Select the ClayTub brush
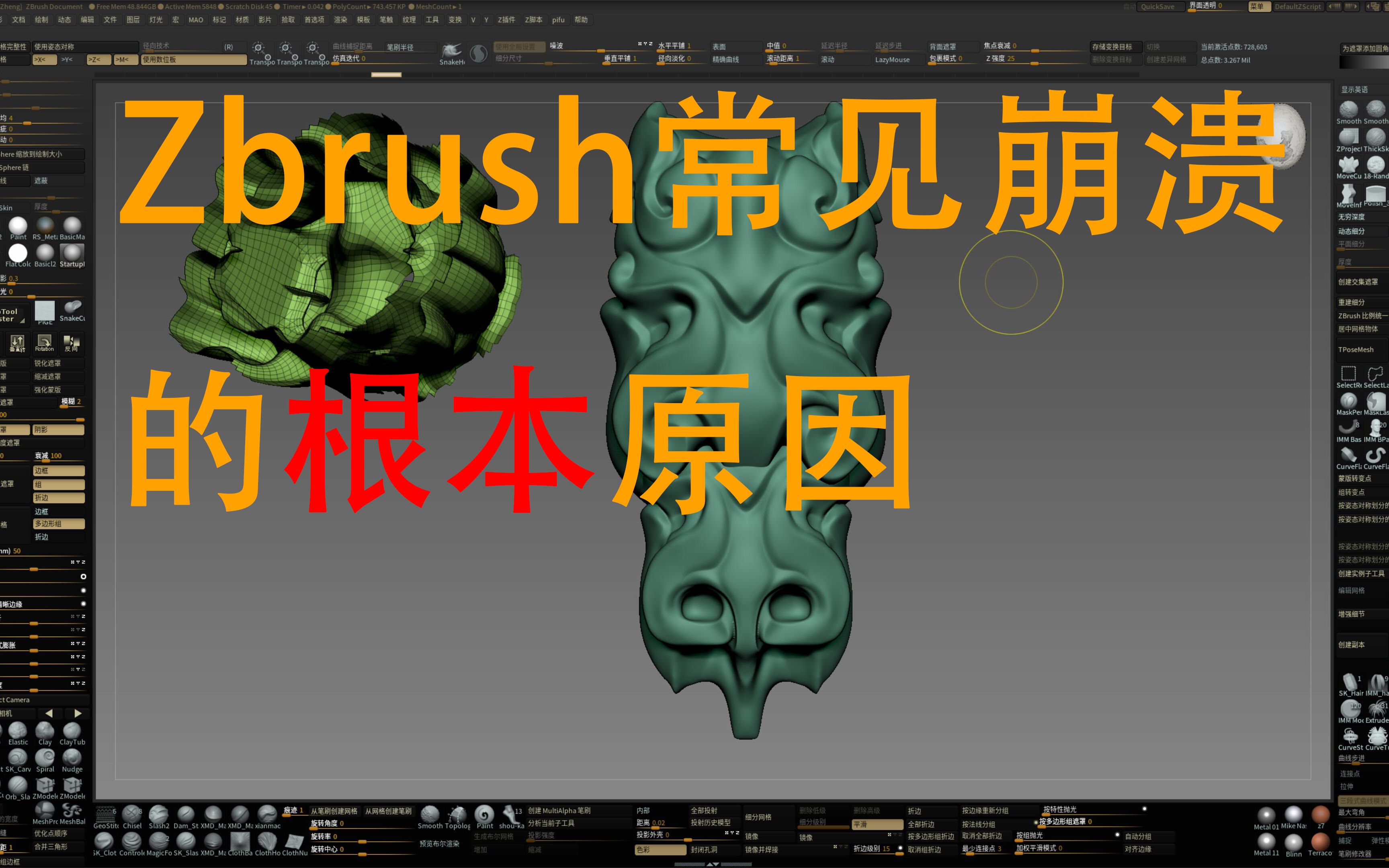 (x=72, y=733)
